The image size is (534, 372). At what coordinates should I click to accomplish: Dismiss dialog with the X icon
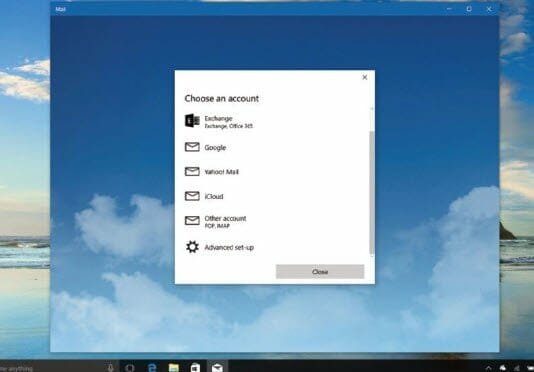point(364,77)
